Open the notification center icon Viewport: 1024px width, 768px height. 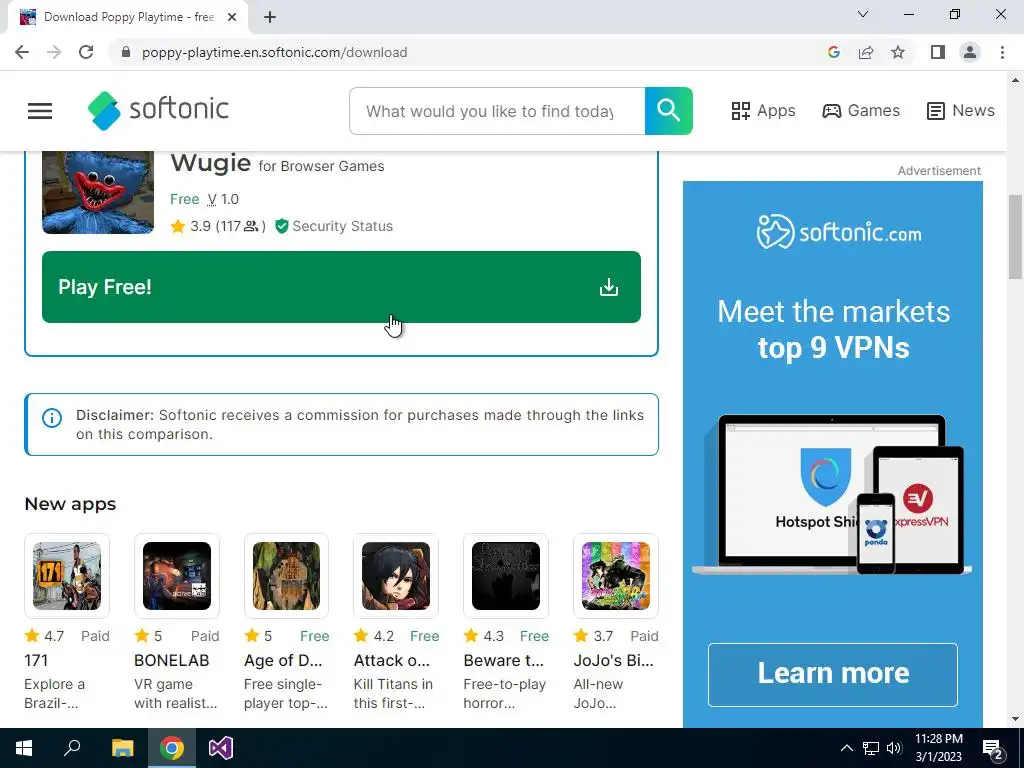click(x=993, y=748)
